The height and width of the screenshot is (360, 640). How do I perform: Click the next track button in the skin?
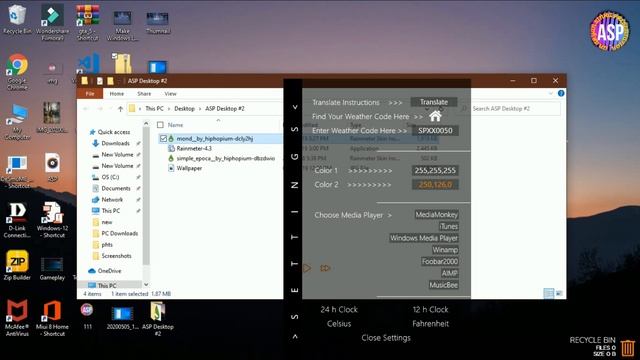pos(325,268)
